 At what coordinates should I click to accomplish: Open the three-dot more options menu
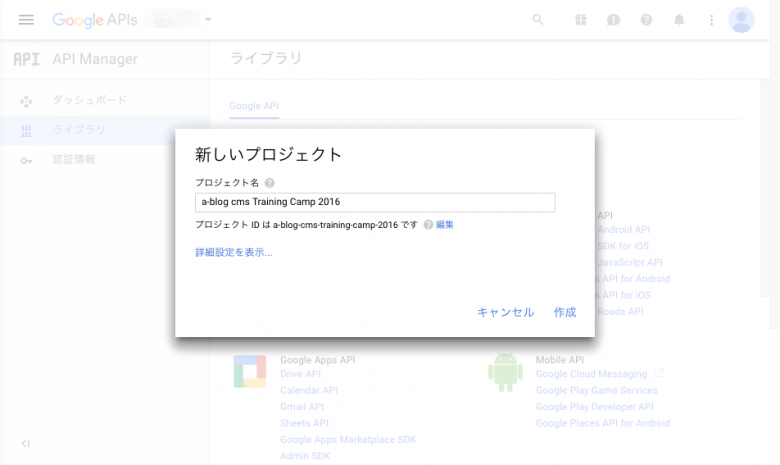click(711, 20)
